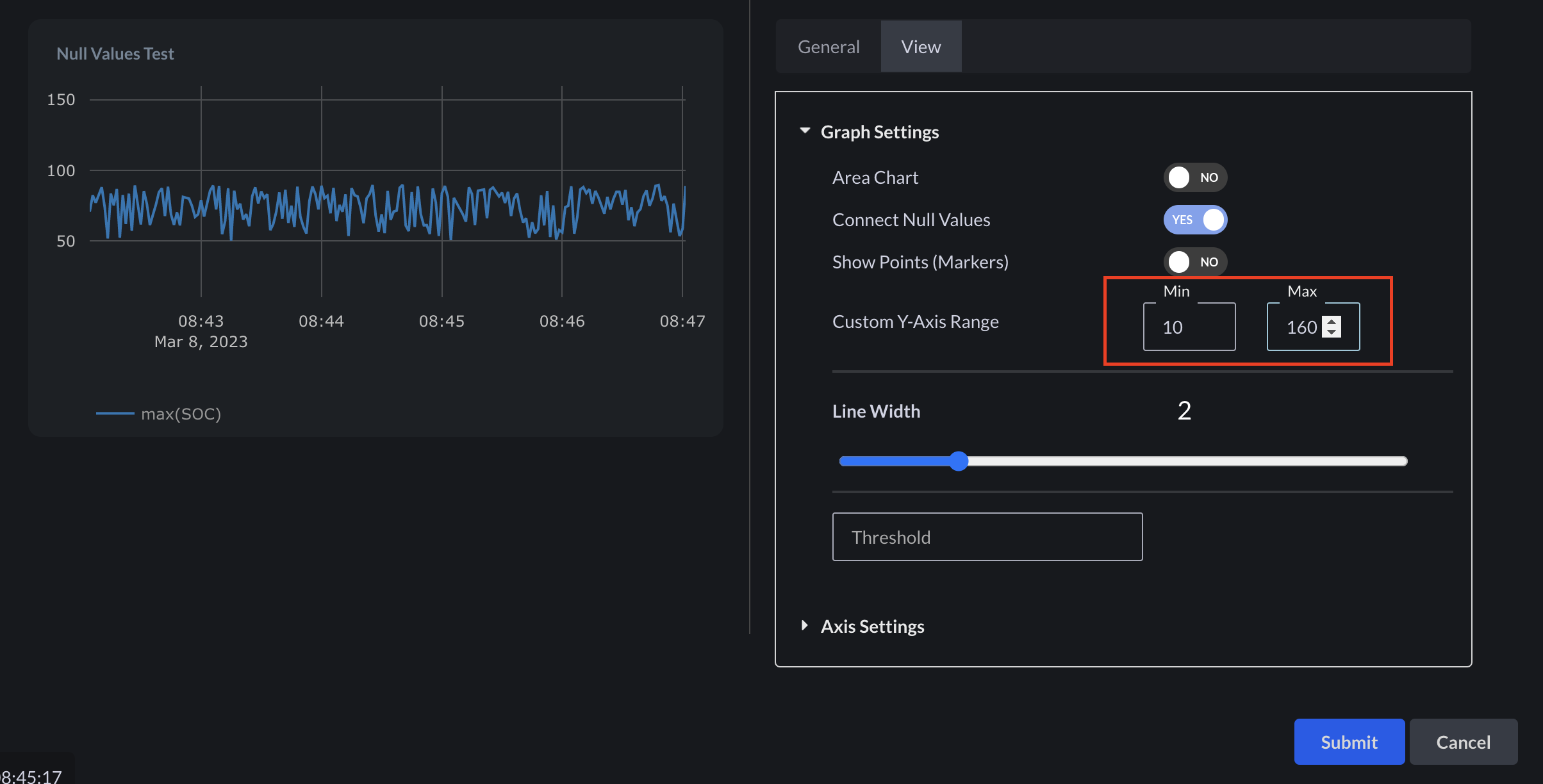
Task: Expand the Axis Settings section
Action: click(x=805, y=626)
